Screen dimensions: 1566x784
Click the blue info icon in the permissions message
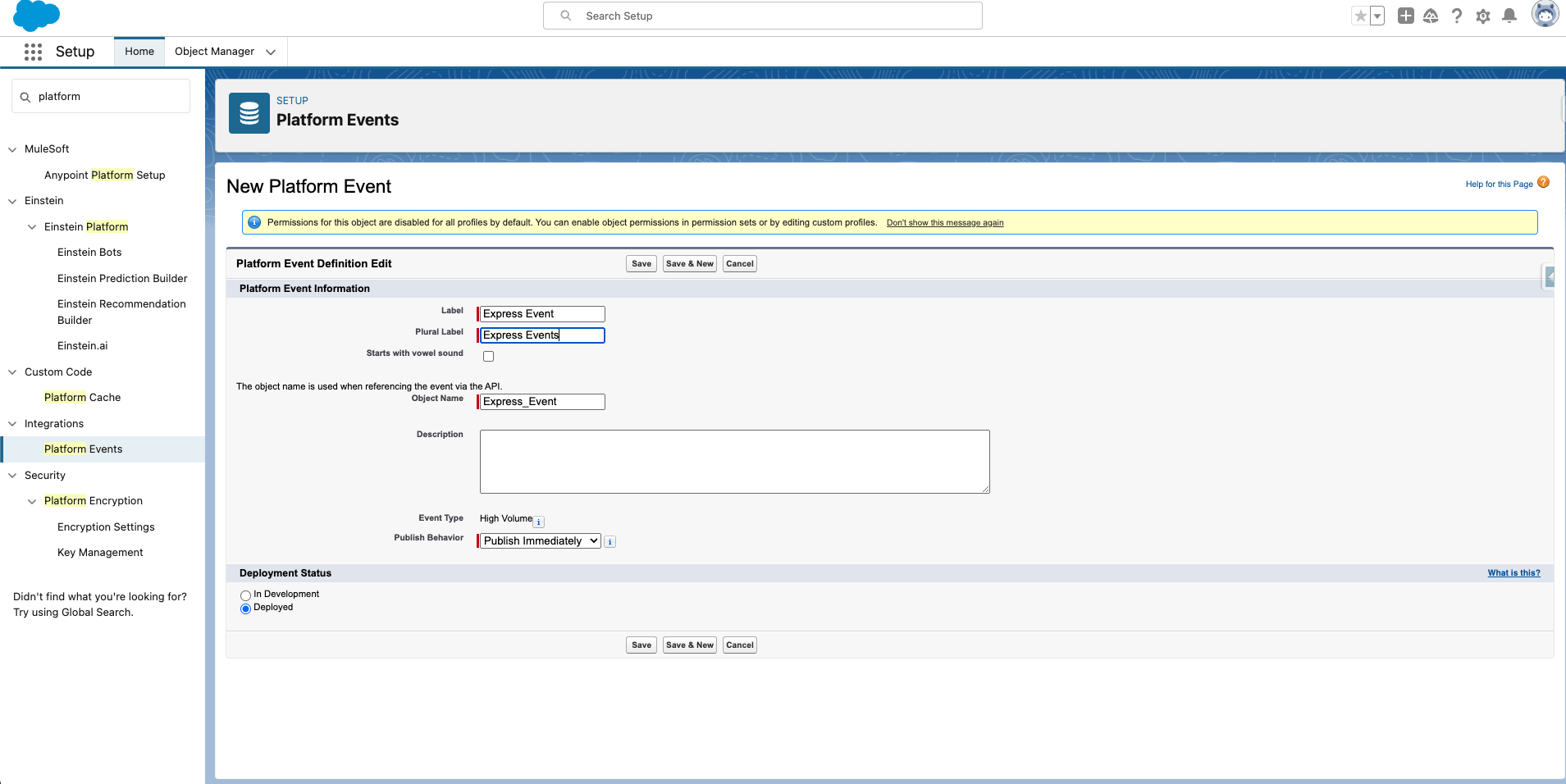(x=254, y=222)
